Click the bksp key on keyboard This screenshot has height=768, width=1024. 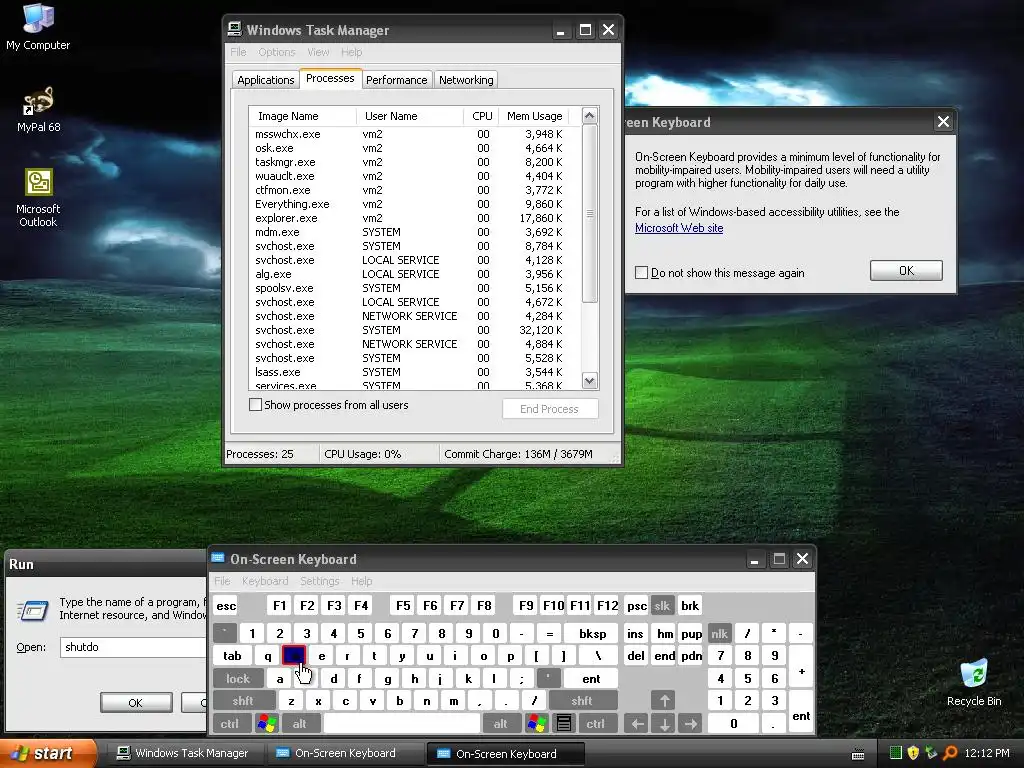(x=592, y=633)
